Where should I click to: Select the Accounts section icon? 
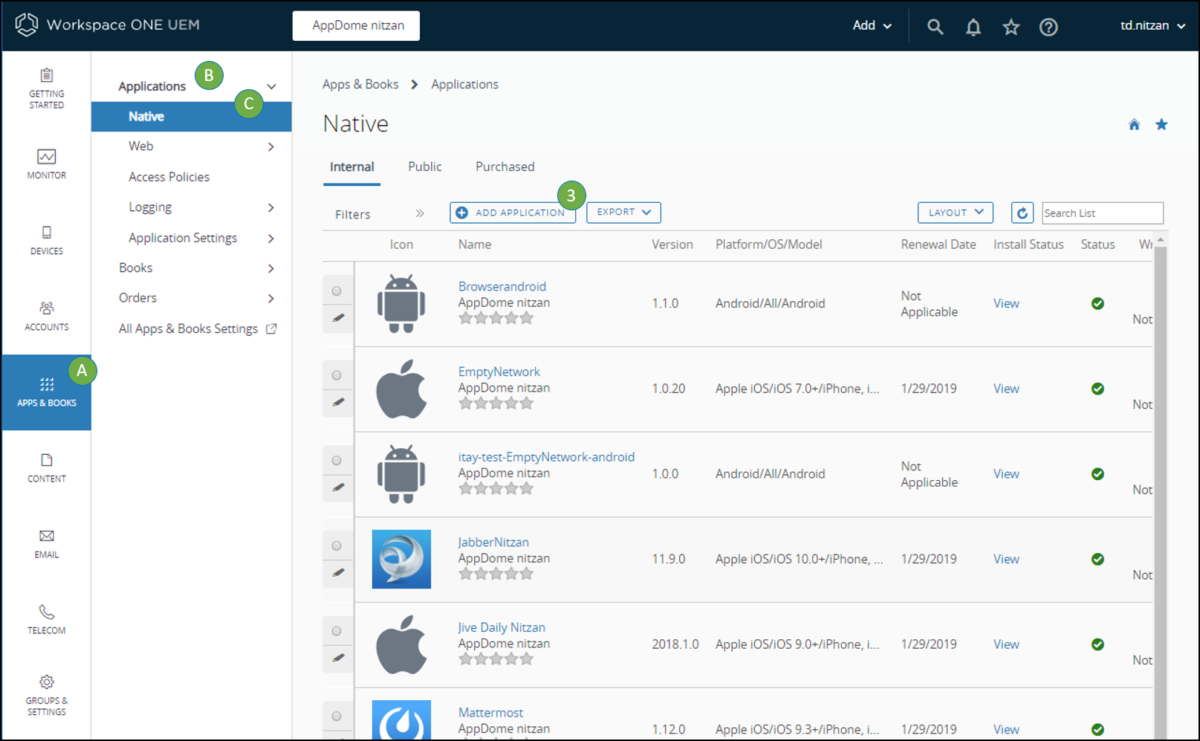(x=46, y=315)
